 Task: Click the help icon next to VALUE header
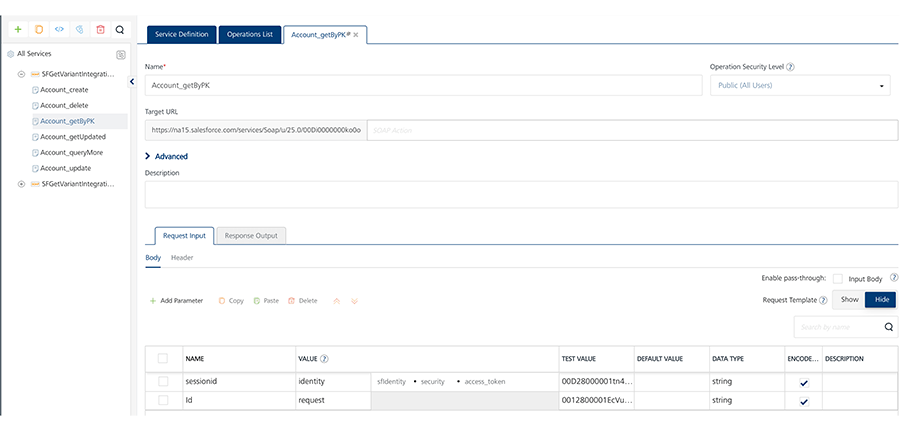click(x=324, y=358)
